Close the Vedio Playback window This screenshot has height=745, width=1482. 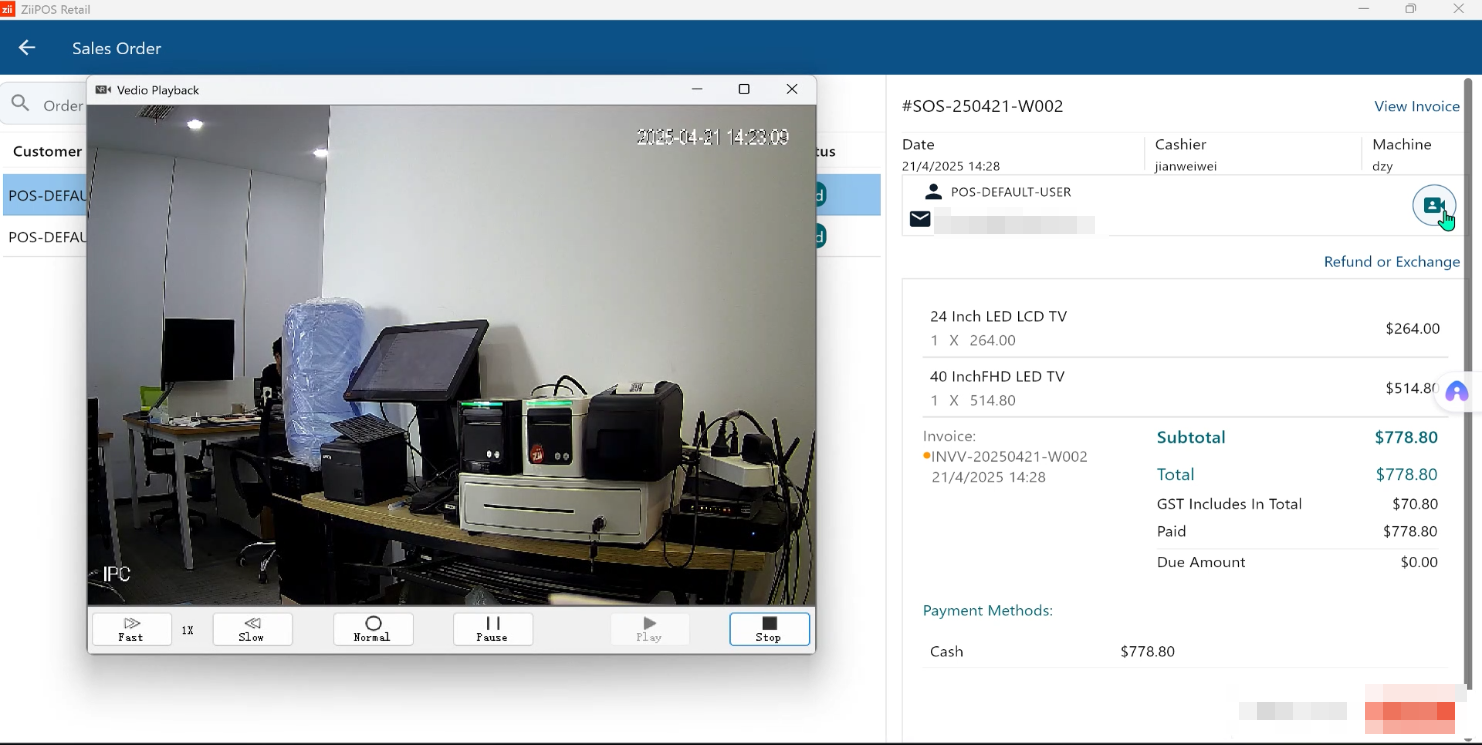pos(792,89)
